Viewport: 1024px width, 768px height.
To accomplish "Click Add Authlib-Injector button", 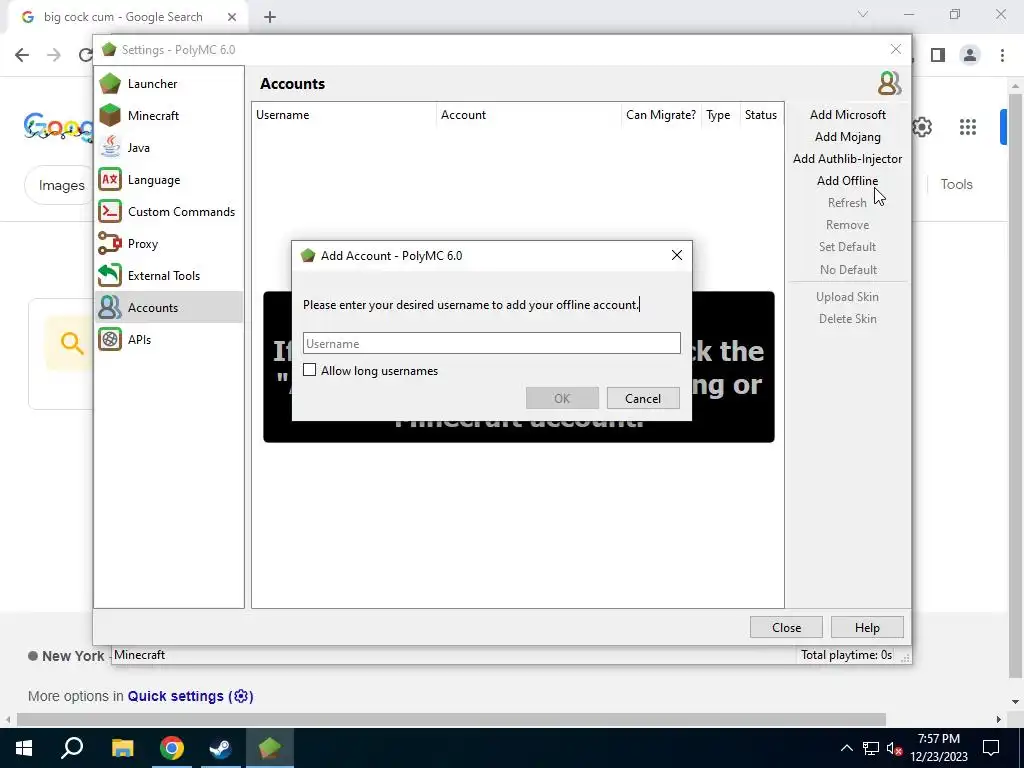I will pyautogui.click(x=848, y=159).
